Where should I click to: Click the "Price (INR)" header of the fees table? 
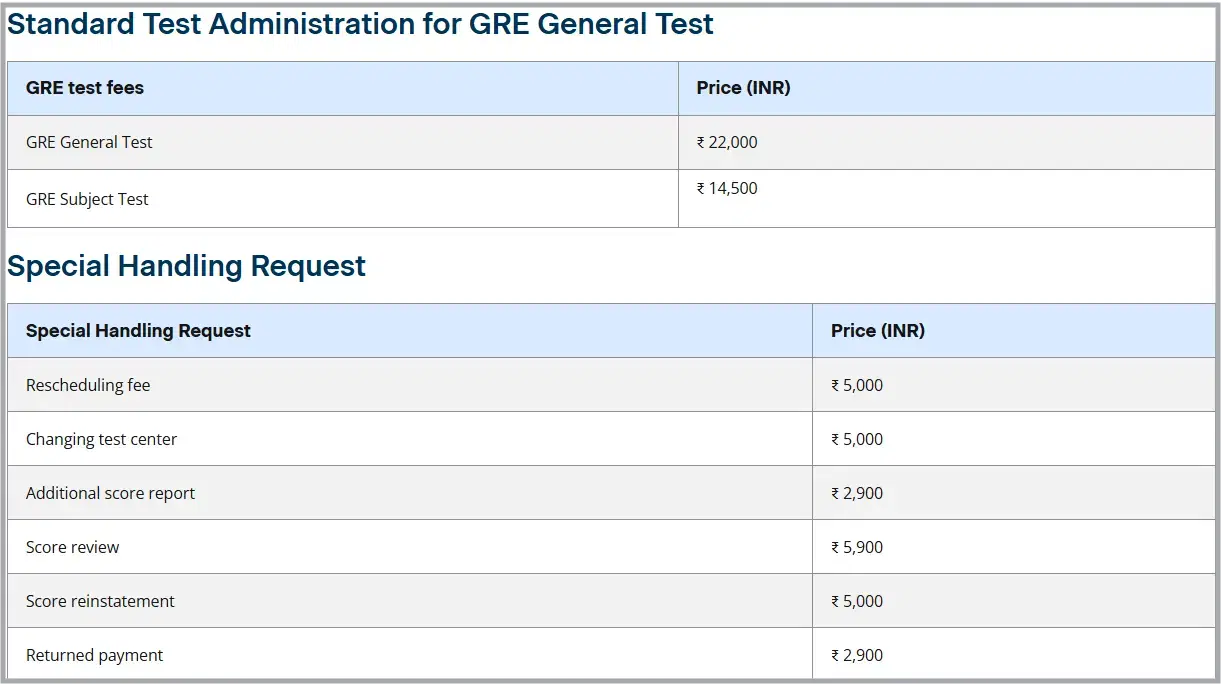744,88
